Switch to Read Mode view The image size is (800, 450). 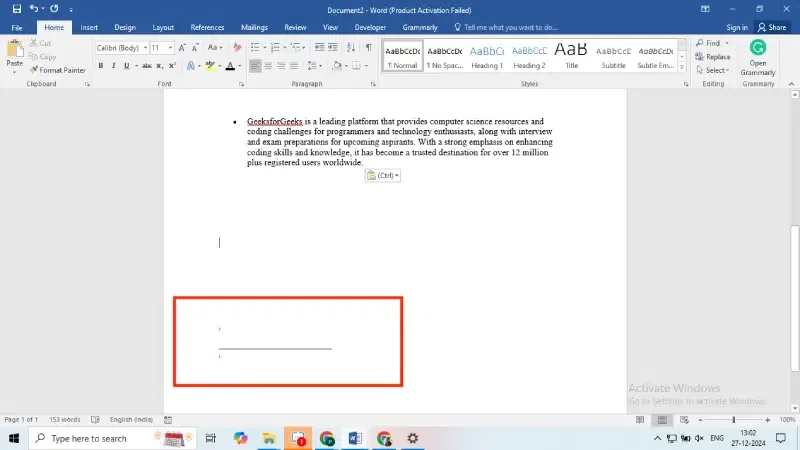pyautogui.click(x=640, y=419)
